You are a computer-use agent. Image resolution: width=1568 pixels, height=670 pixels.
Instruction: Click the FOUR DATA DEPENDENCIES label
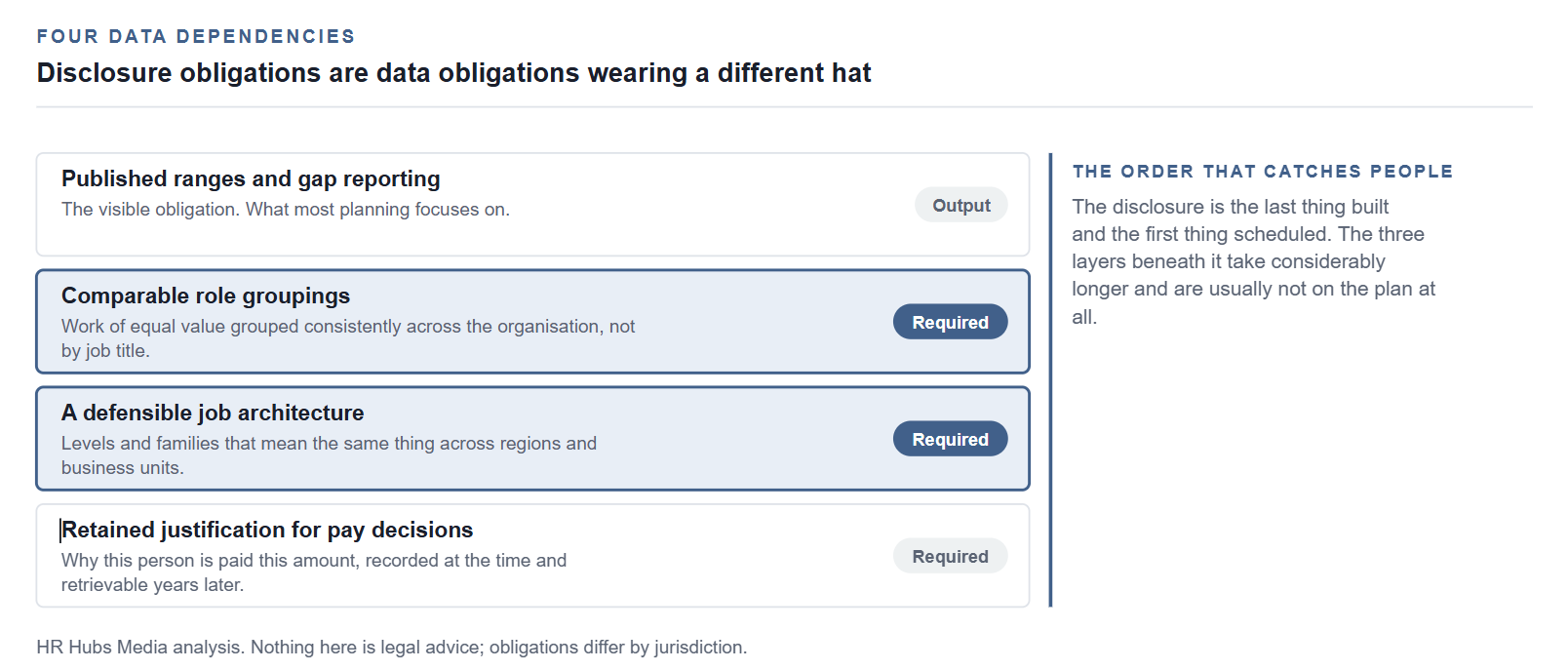point(196,36)
